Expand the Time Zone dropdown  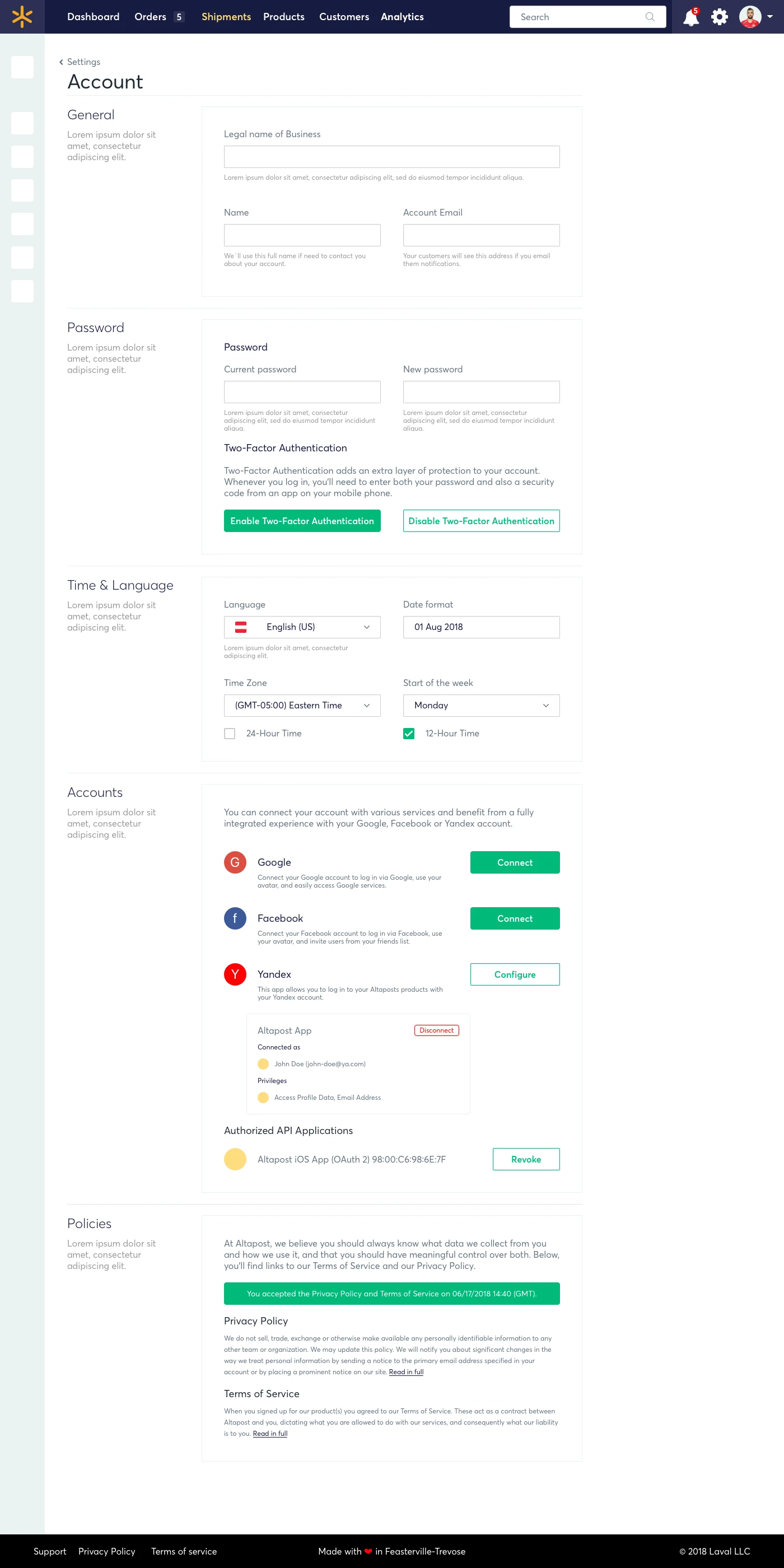[302, 706]
